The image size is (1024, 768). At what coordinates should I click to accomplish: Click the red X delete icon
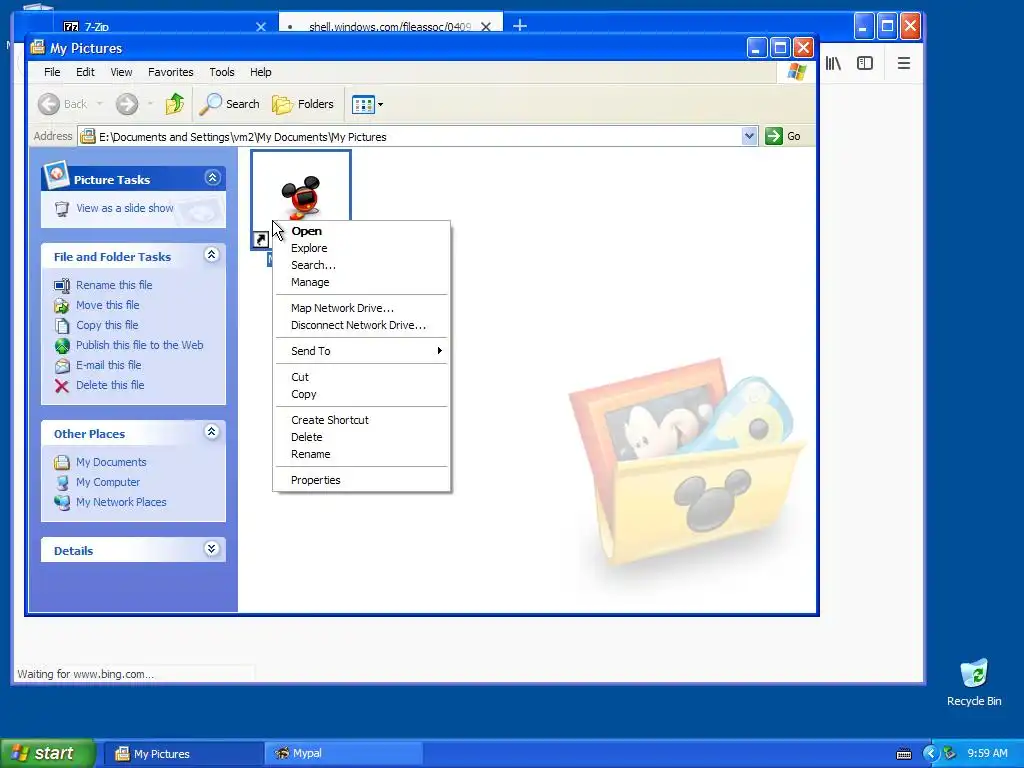click(x=61, y=386)
